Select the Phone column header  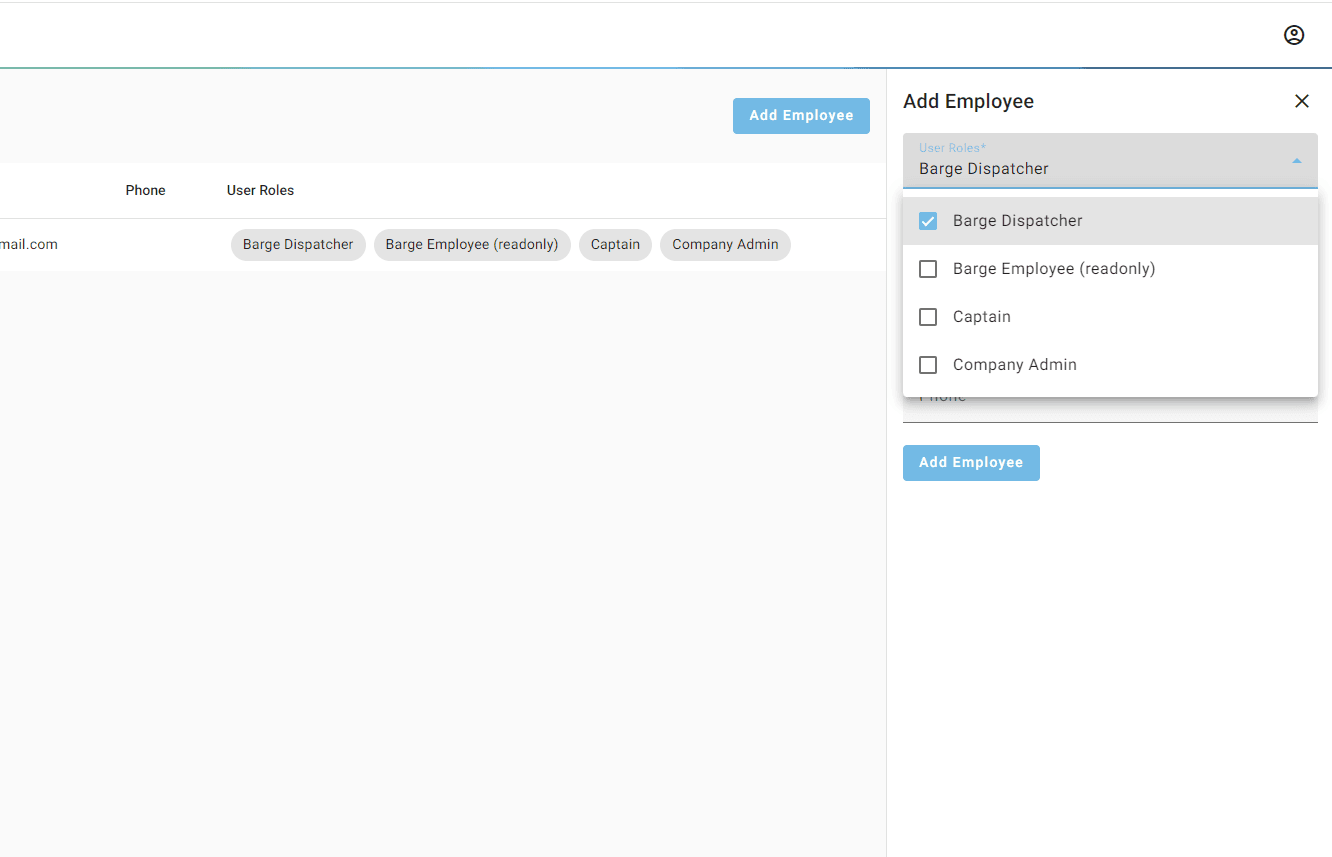(x=145, y=190)
